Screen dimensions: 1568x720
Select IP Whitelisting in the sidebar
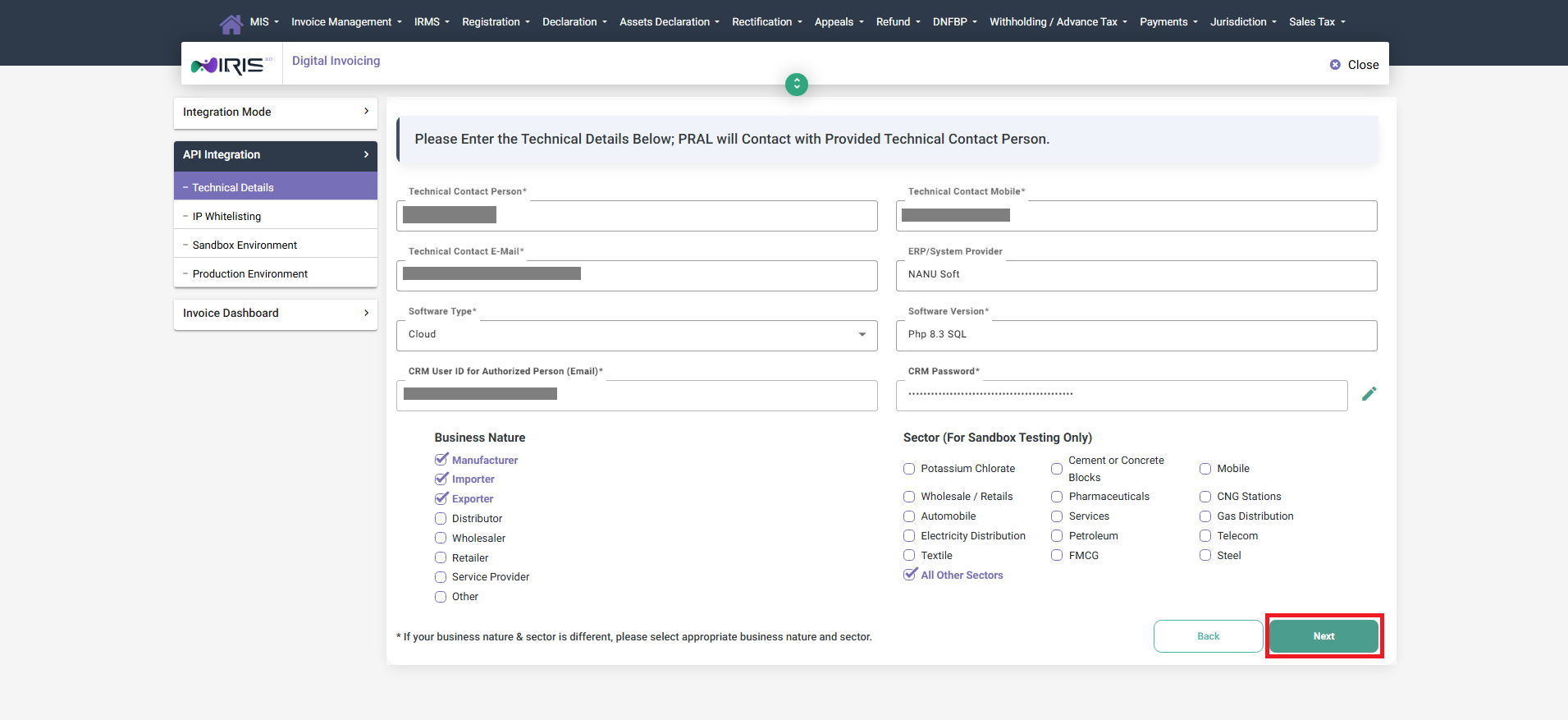226,217
